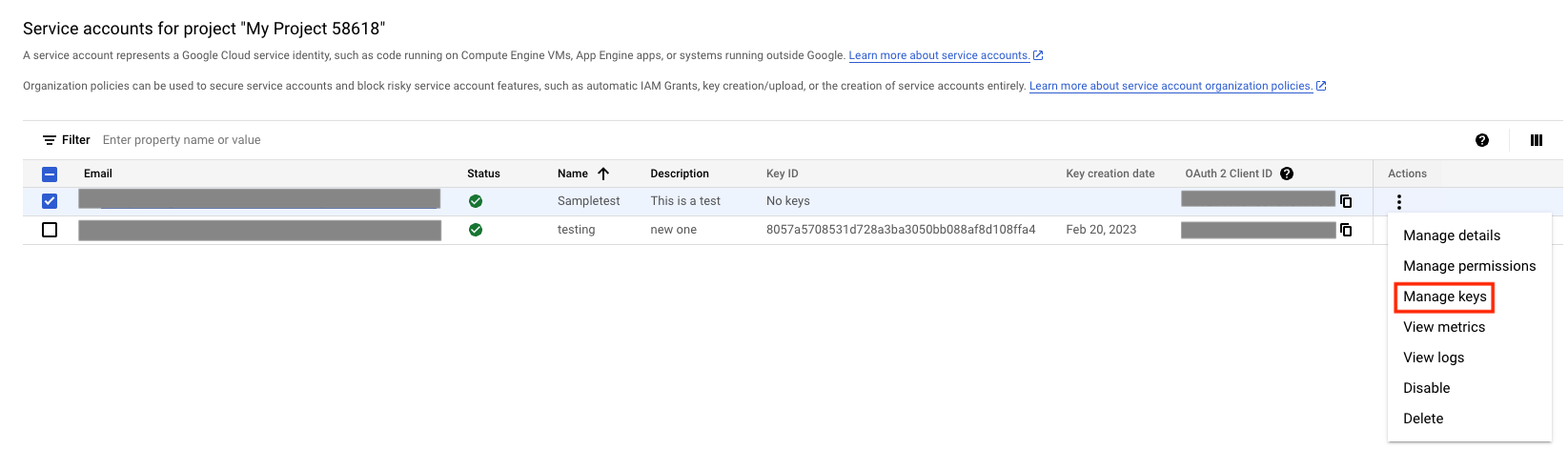Select Manage keys from the menu

[1444, 297]
